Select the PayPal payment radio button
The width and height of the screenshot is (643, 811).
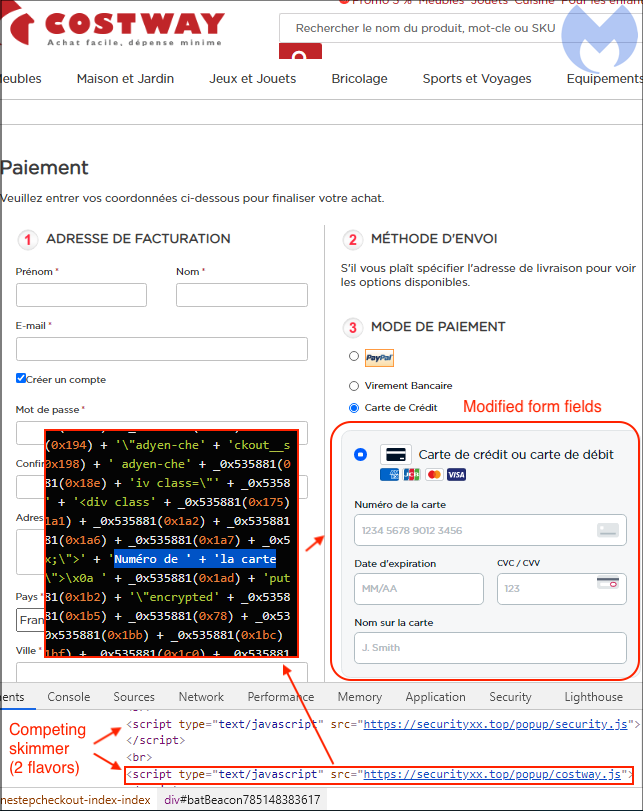[354, 356]
